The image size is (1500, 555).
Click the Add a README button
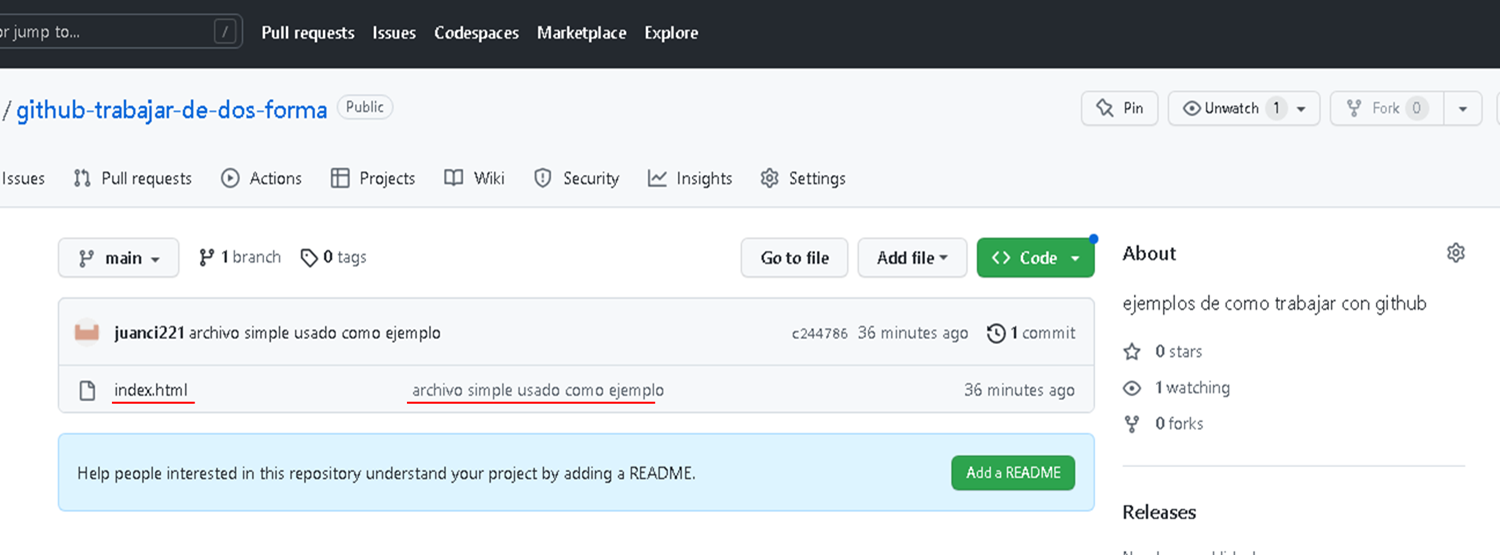[x=1013, y=473]
